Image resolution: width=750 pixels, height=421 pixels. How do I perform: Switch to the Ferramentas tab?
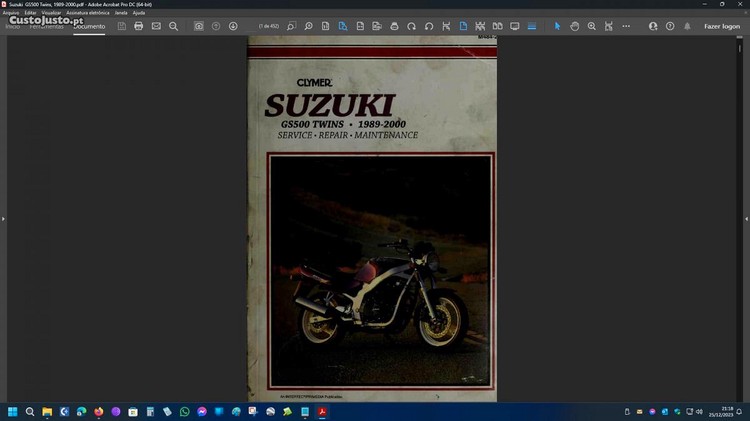coord(46,26)
